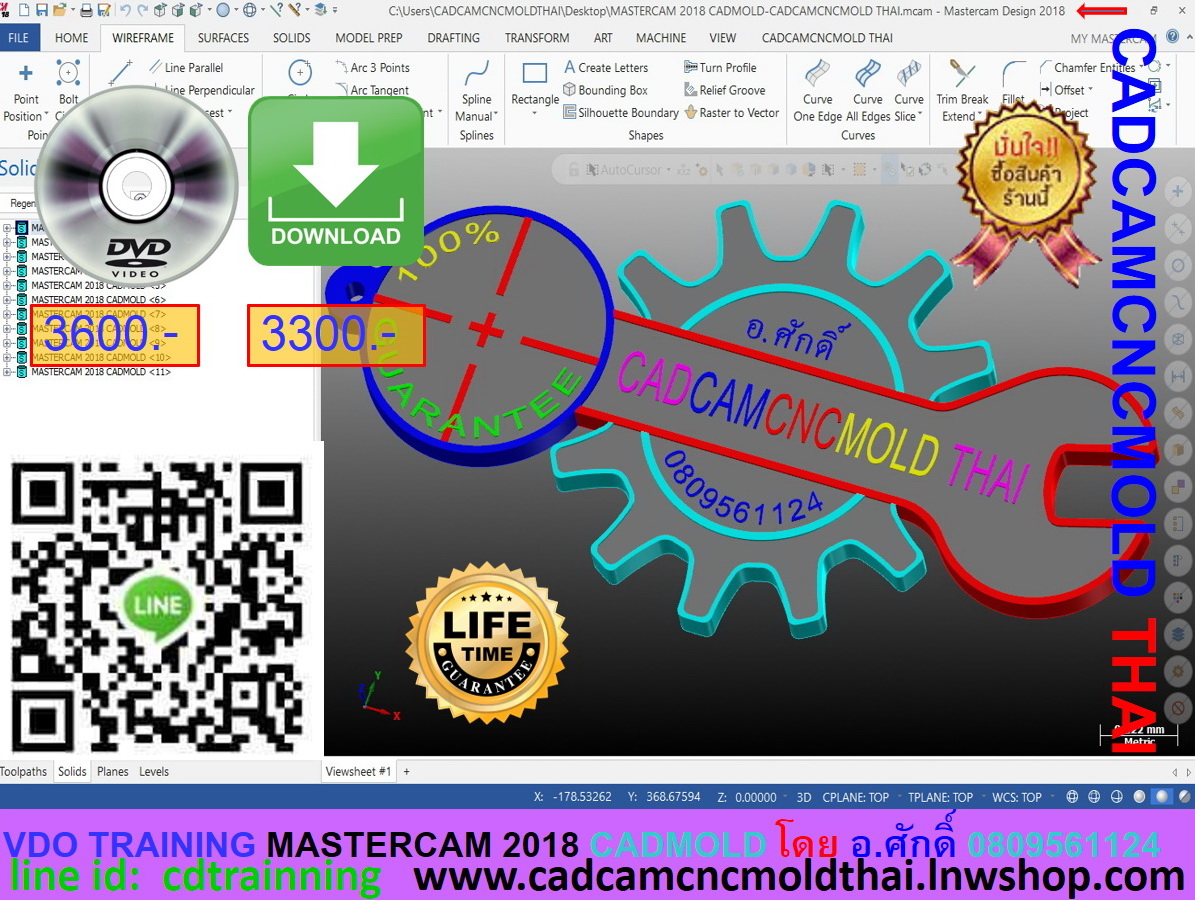The height and width of the screenshot is (900, 1195).
Task: Click the WCS: TOP status button
Action: coord(1017,797)
